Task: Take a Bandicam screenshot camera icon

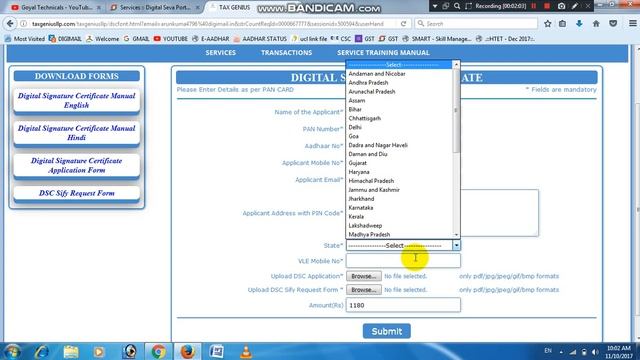Action: click(562, 6)
